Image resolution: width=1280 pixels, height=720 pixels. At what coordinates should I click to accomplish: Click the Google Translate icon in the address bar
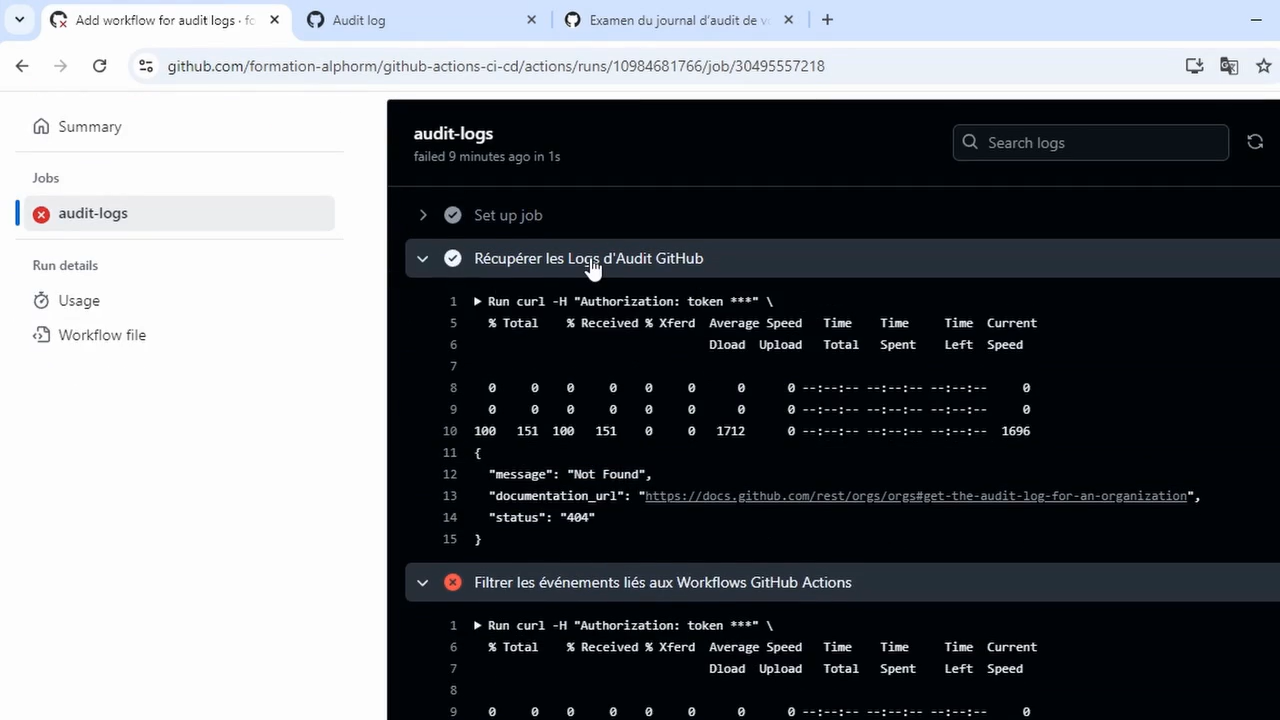[1229, 66]
